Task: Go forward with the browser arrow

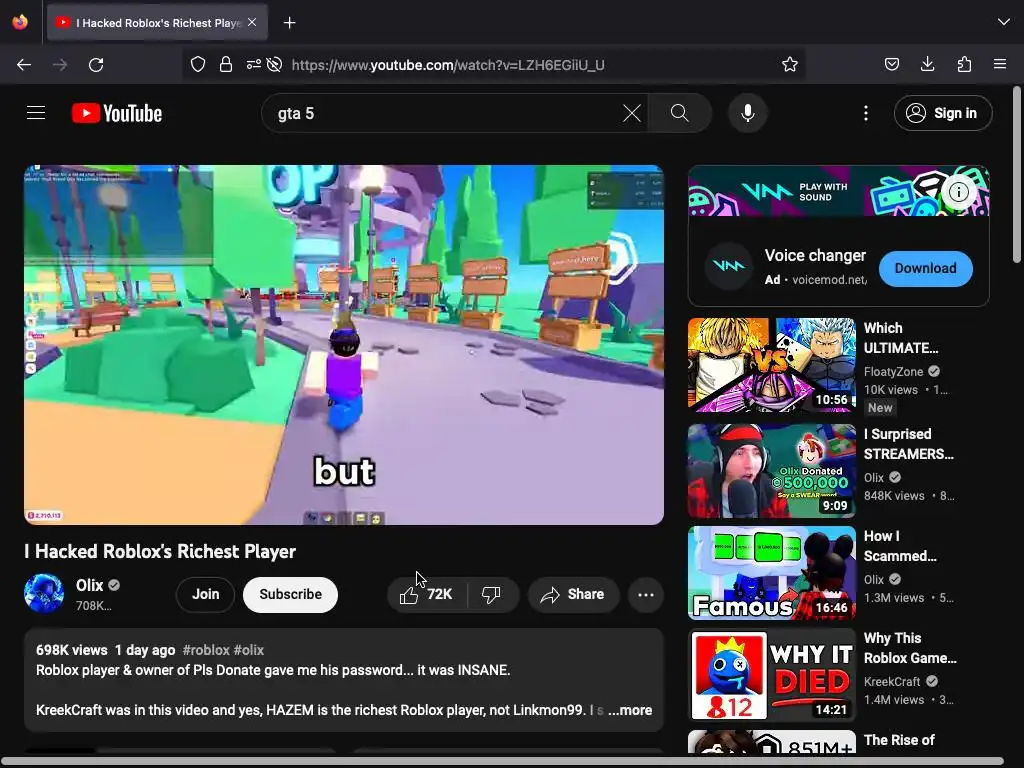Action: coord(60,65)
